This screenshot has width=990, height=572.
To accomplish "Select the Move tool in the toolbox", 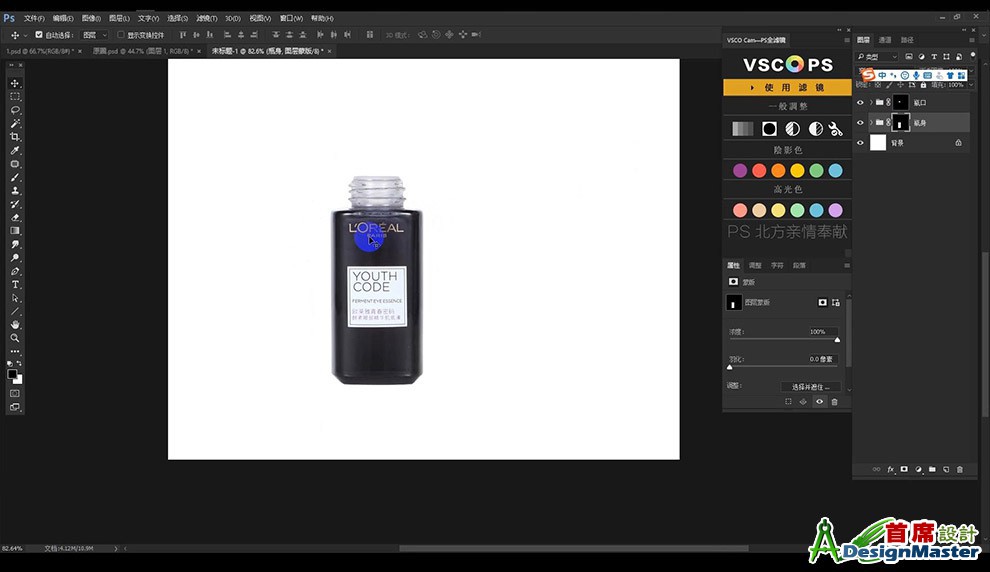I will click(x=15, y=83).
